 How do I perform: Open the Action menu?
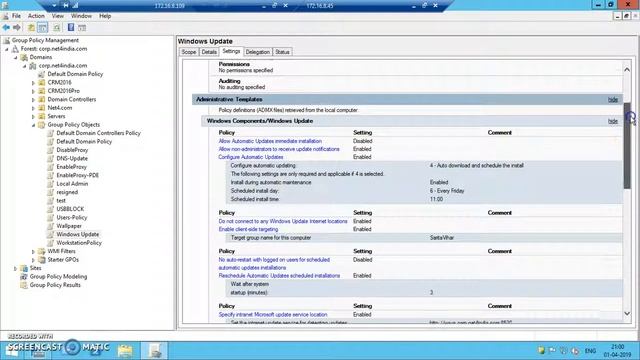(36, 16)
